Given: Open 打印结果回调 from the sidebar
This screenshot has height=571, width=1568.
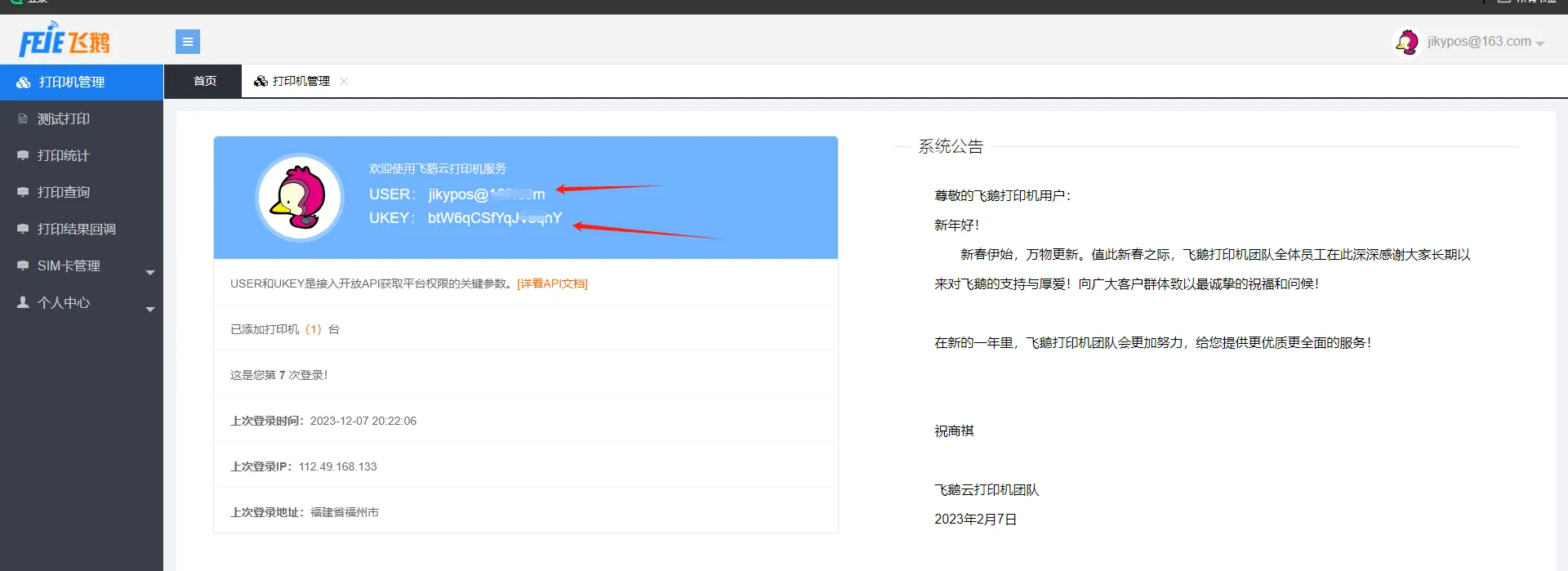Looking at the screenshot, I should pos(76,230).
